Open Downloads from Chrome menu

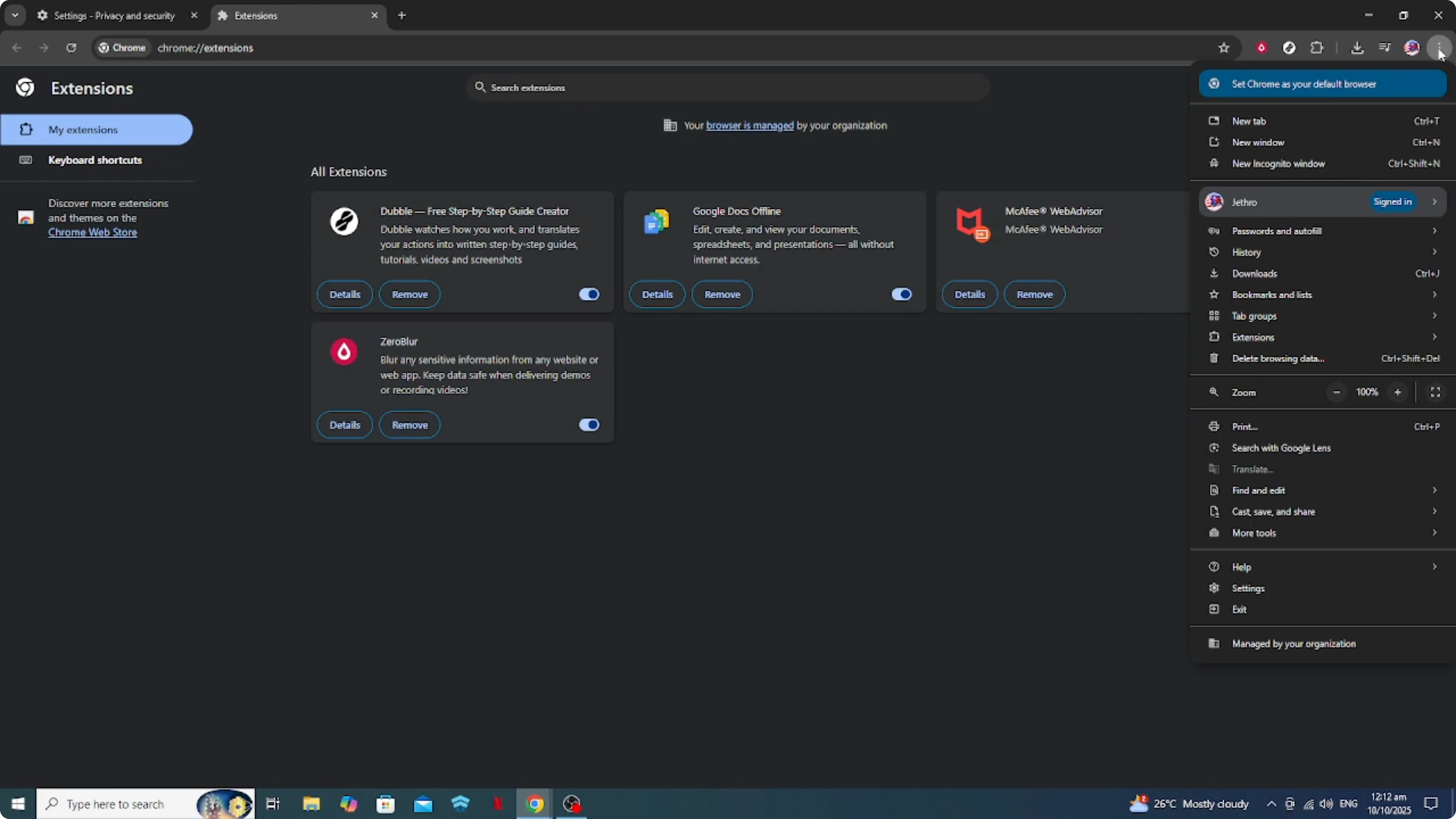point(1323,273)
